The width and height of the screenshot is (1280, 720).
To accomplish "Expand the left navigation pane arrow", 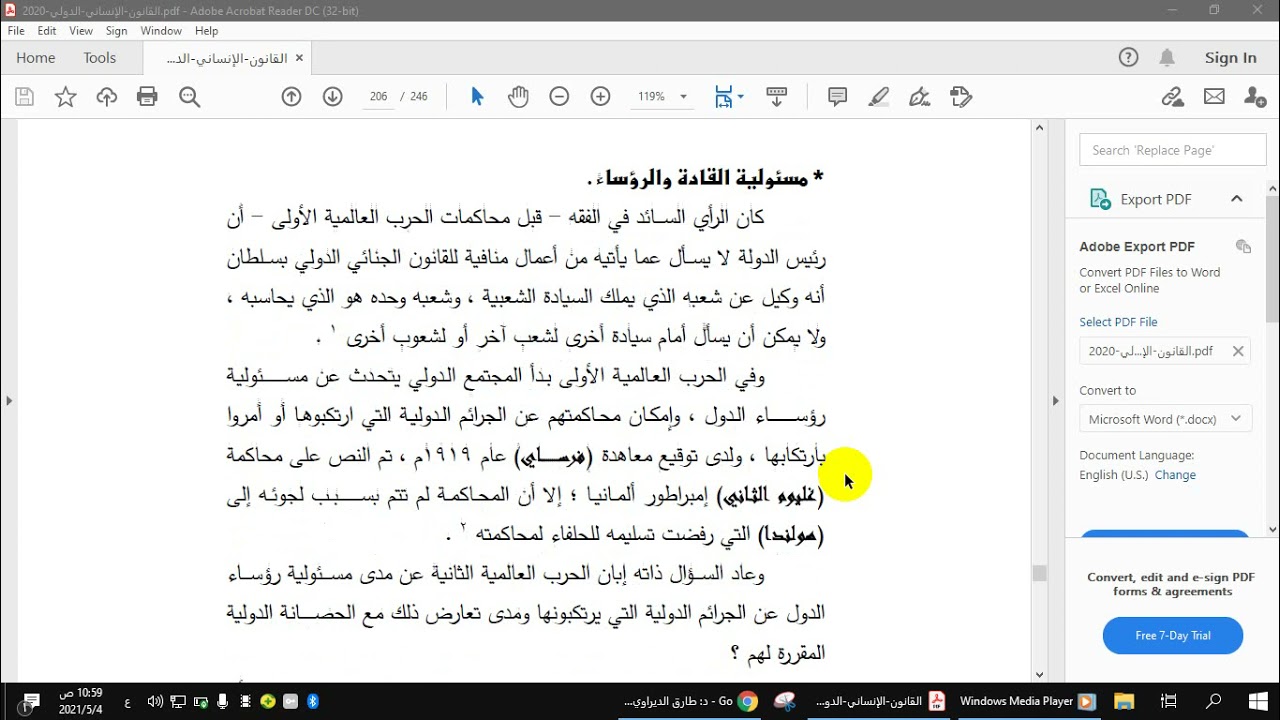I will pyautogui.click(x=9, y=401).
